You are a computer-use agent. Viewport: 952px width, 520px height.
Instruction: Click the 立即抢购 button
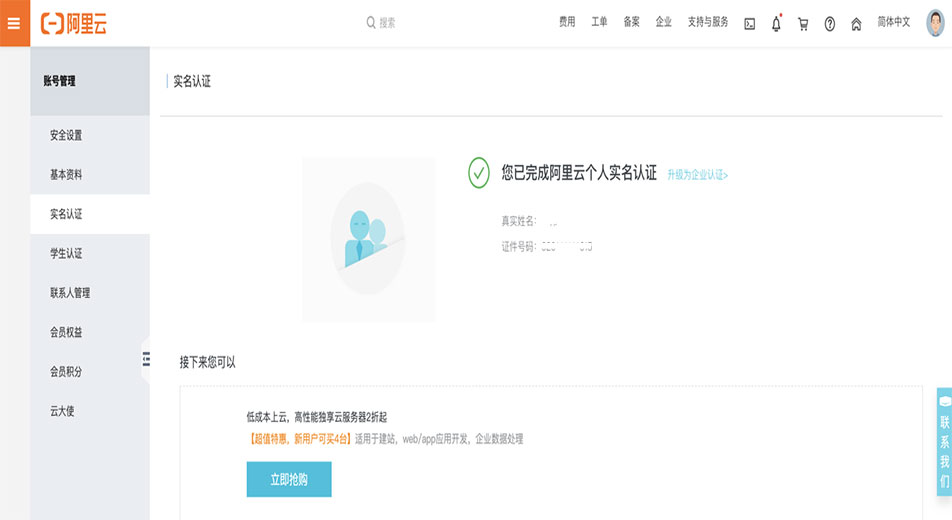[289, 480]
